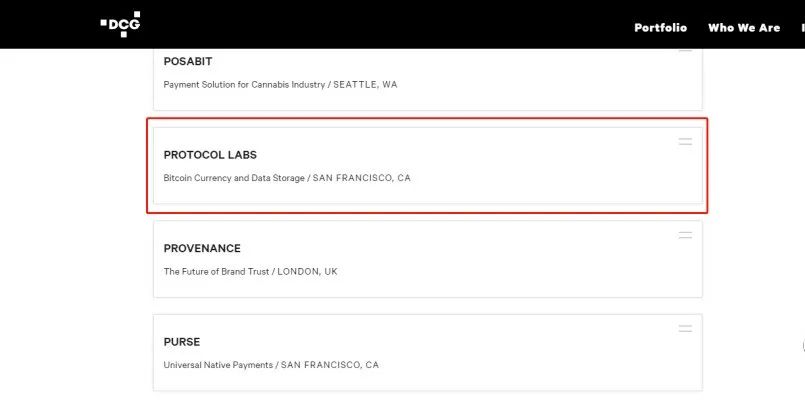Viewport: 805px width, 403px height.
Task: Select Bitcoin Currency and Data Storage text
Action: click(x=234, y=178)
